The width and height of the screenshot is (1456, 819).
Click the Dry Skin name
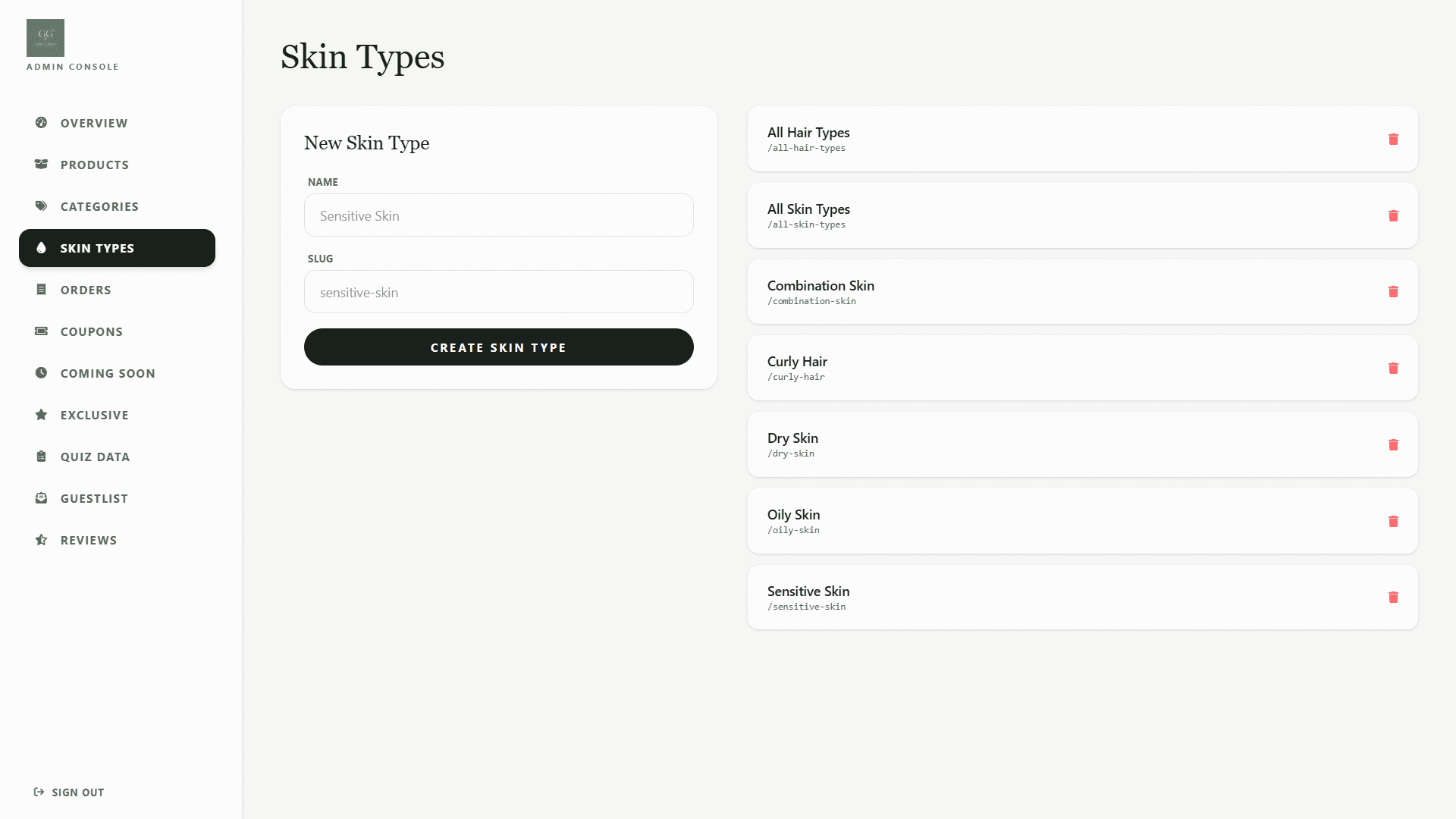(792, 438)
